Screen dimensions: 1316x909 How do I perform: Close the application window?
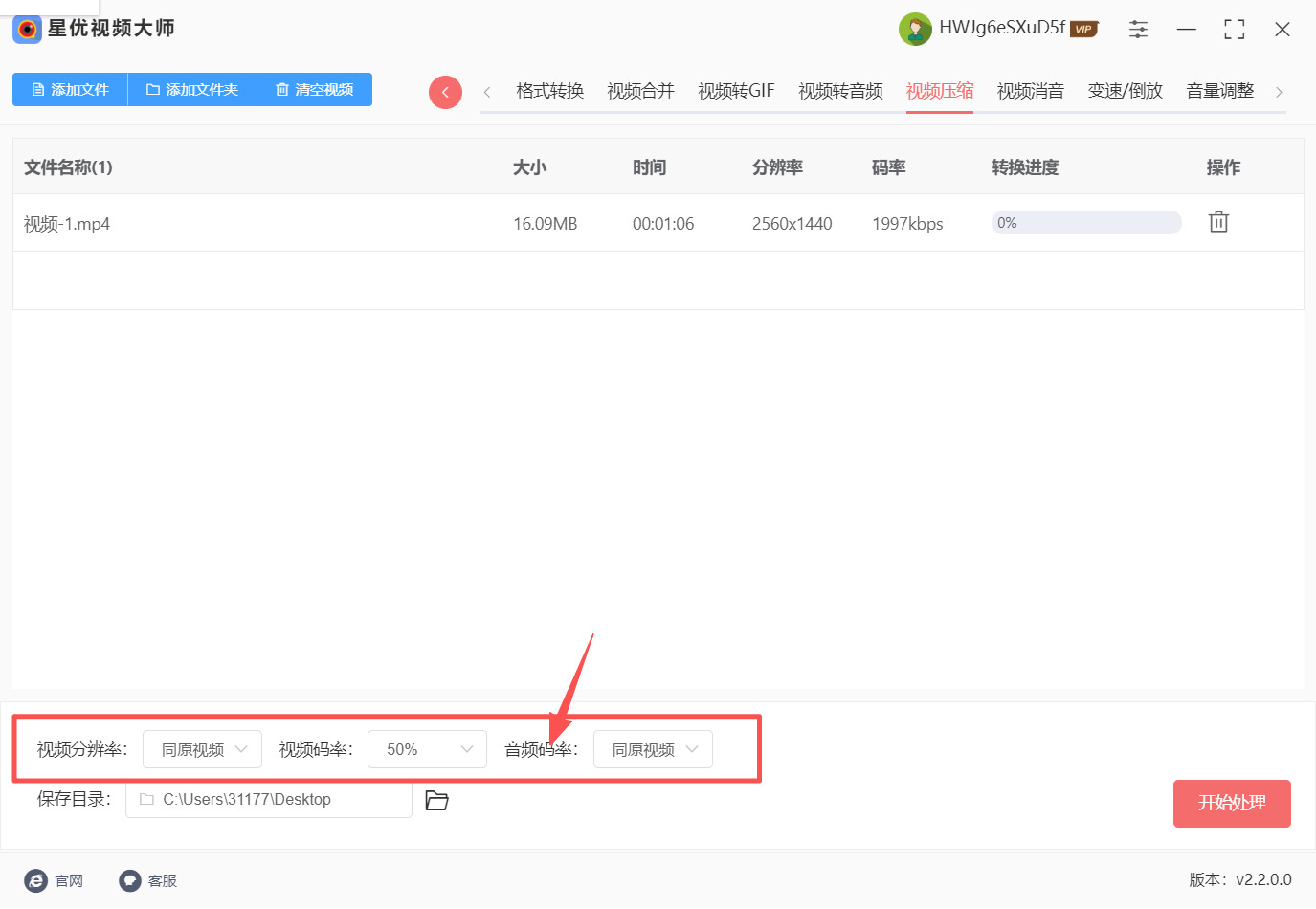tap(1283, 29)
